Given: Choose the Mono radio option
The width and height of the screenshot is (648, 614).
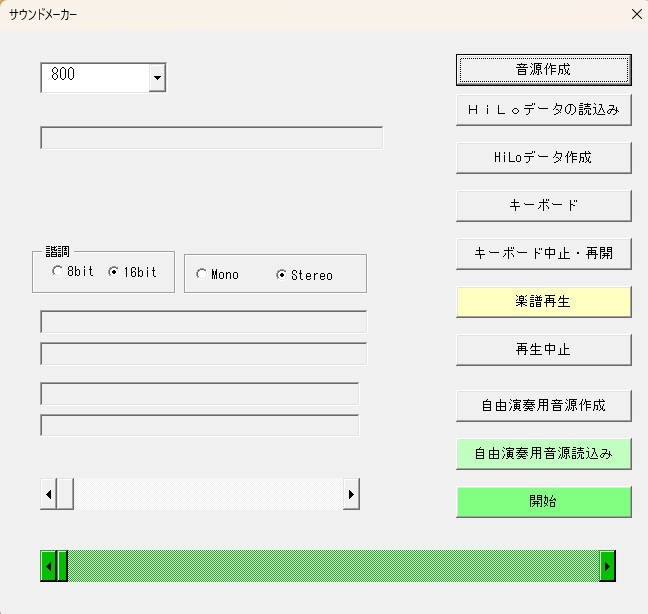Looking at the screenshot, I should pos(202,275).
